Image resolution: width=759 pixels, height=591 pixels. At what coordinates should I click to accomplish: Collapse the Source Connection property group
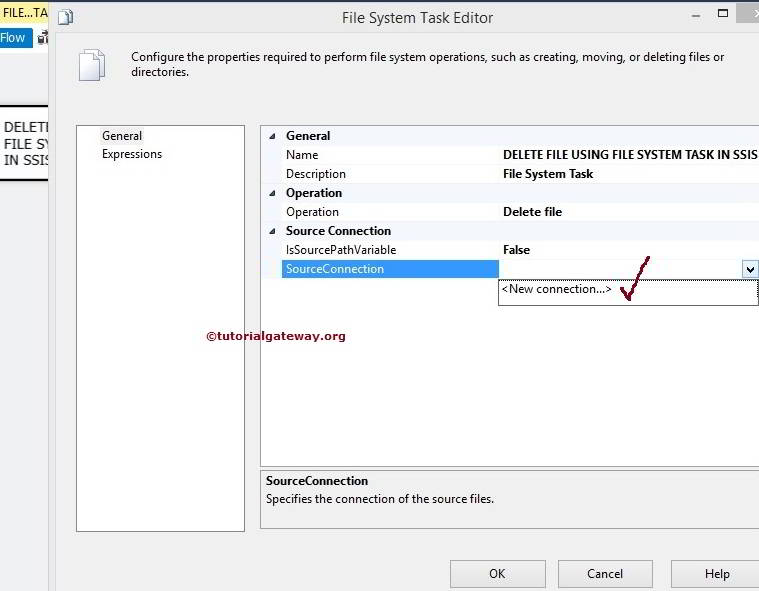pos(273,231)
